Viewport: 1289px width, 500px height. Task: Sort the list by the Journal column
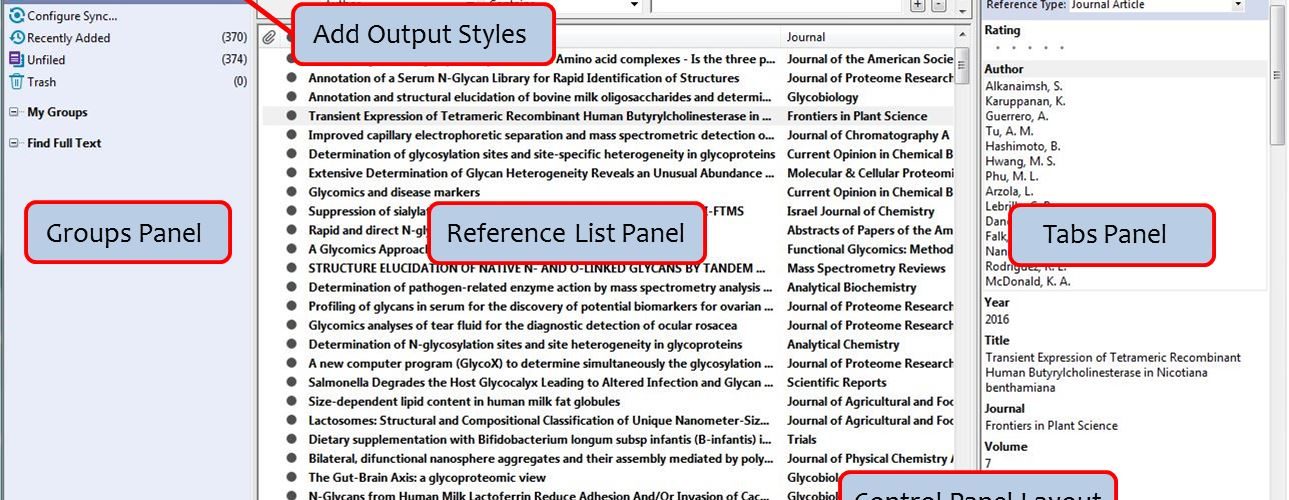[x=866, y=37]
